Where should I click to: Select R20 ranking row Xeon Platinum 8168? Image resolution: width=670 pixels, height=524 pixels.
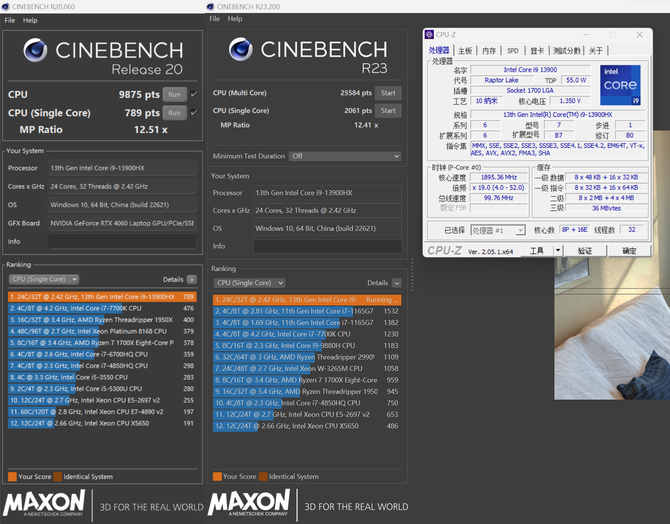tap(102, 331)
